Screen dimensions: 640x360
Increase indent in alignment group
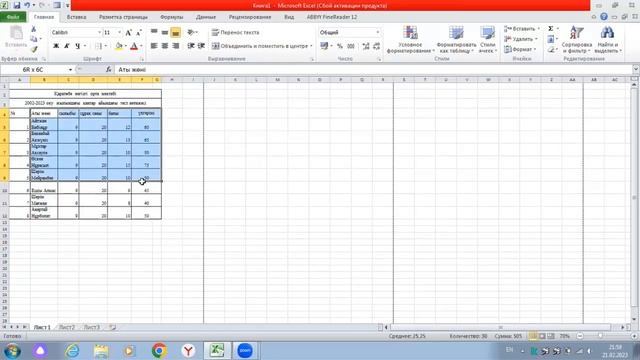coord(201,46)
